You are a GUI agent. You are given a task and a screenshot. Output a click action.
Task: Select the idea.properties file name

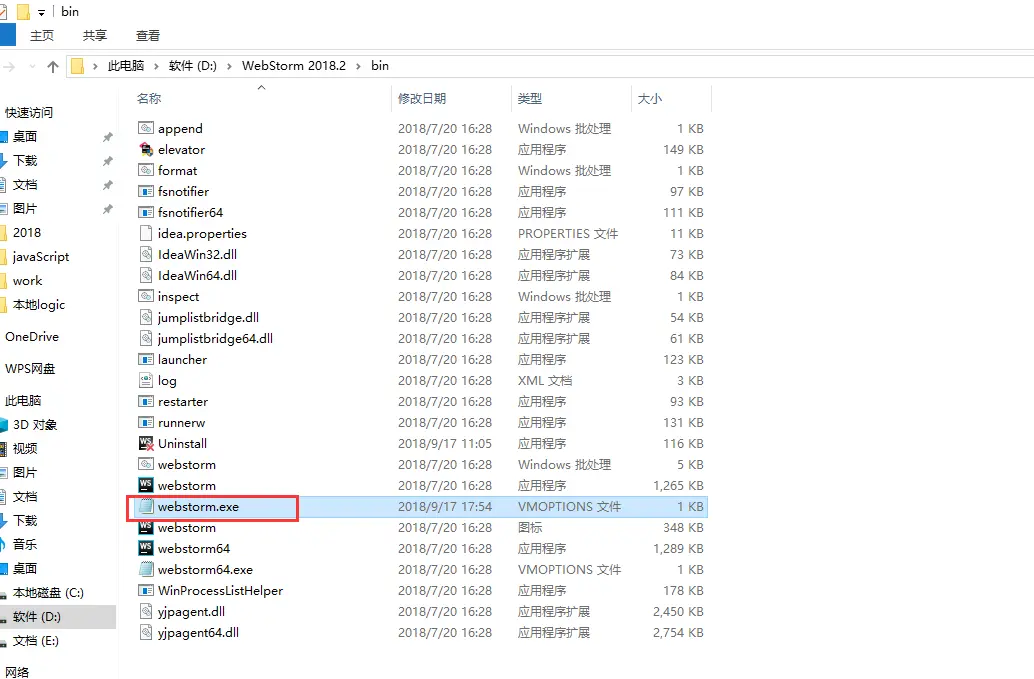tap(202, 233)
